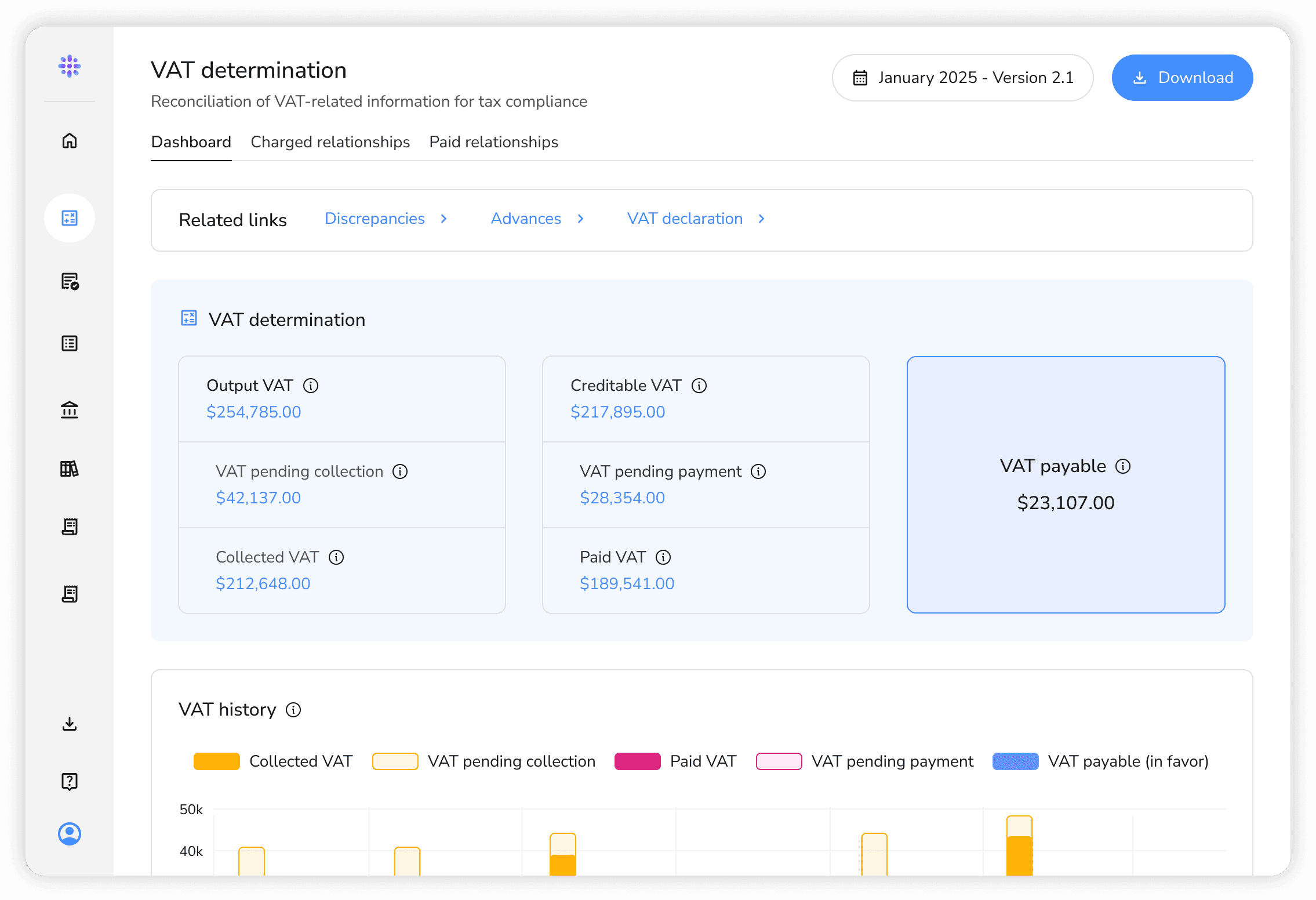Open the bank institution sidebar icon
This screenshot has width=1316, height=900.
pos(70,410)
